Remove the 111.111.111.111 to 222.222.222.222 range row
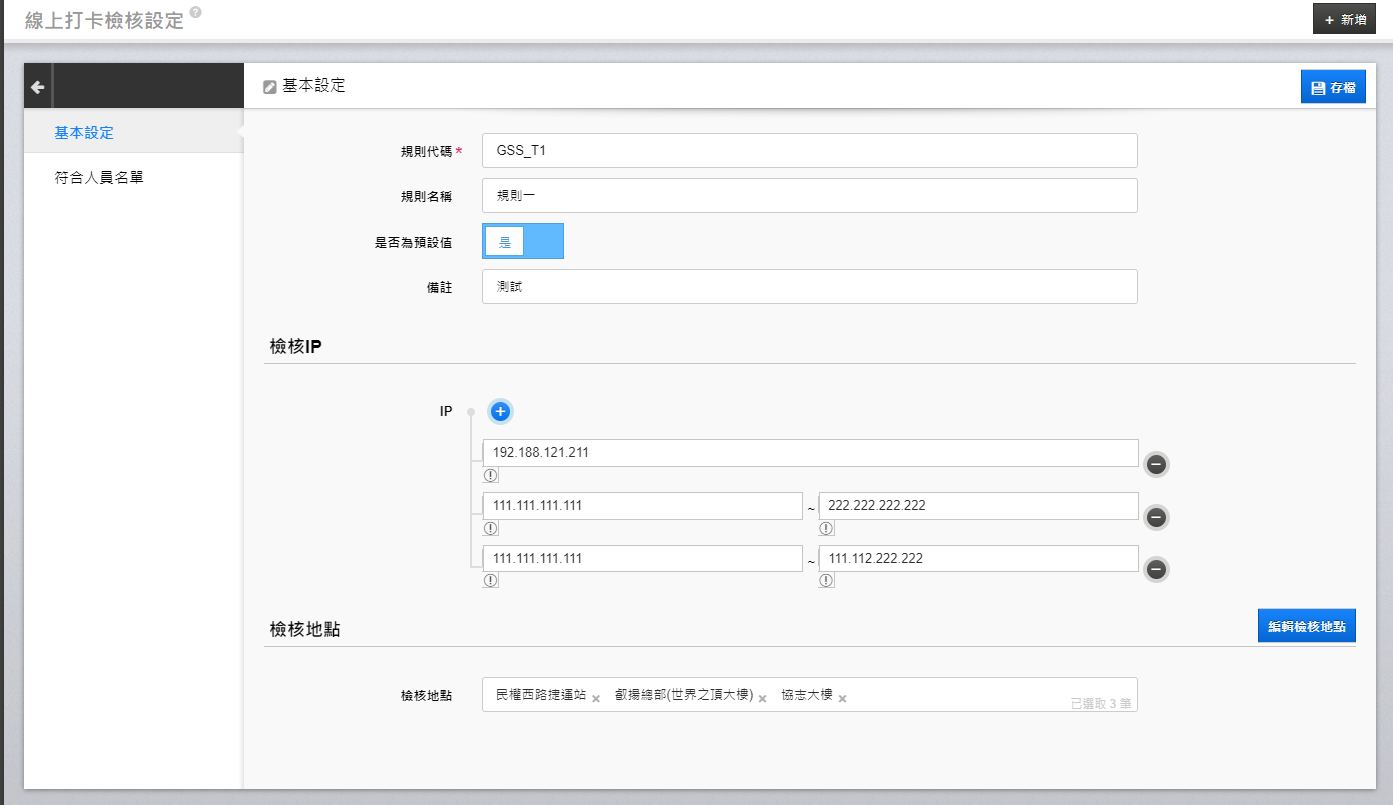 coord(1156,517)
